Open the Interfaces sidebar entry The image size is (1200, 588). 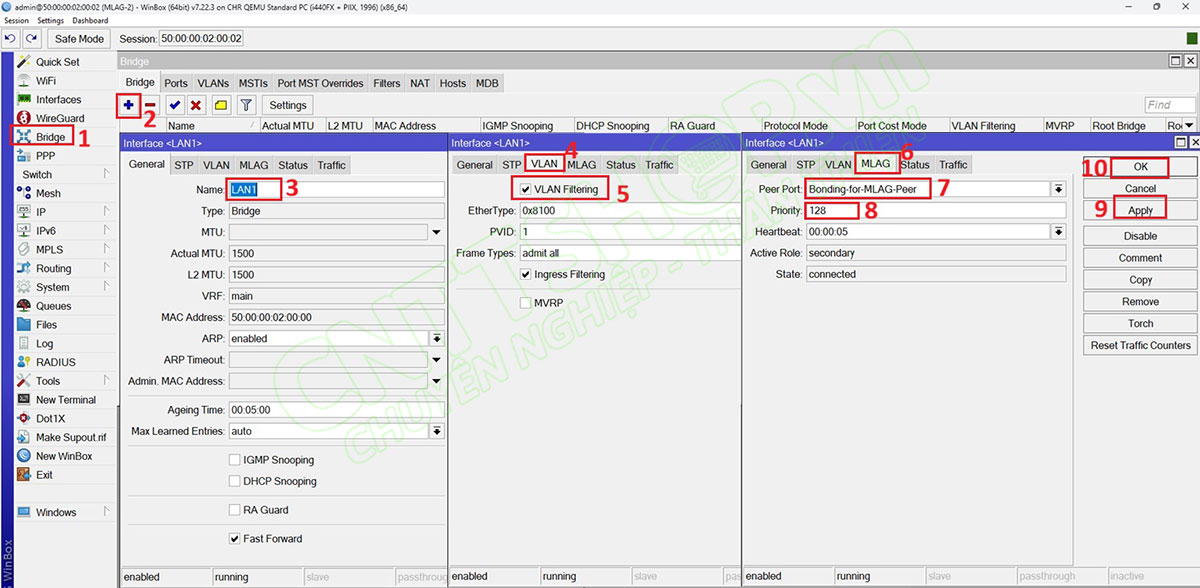point(58,100)
